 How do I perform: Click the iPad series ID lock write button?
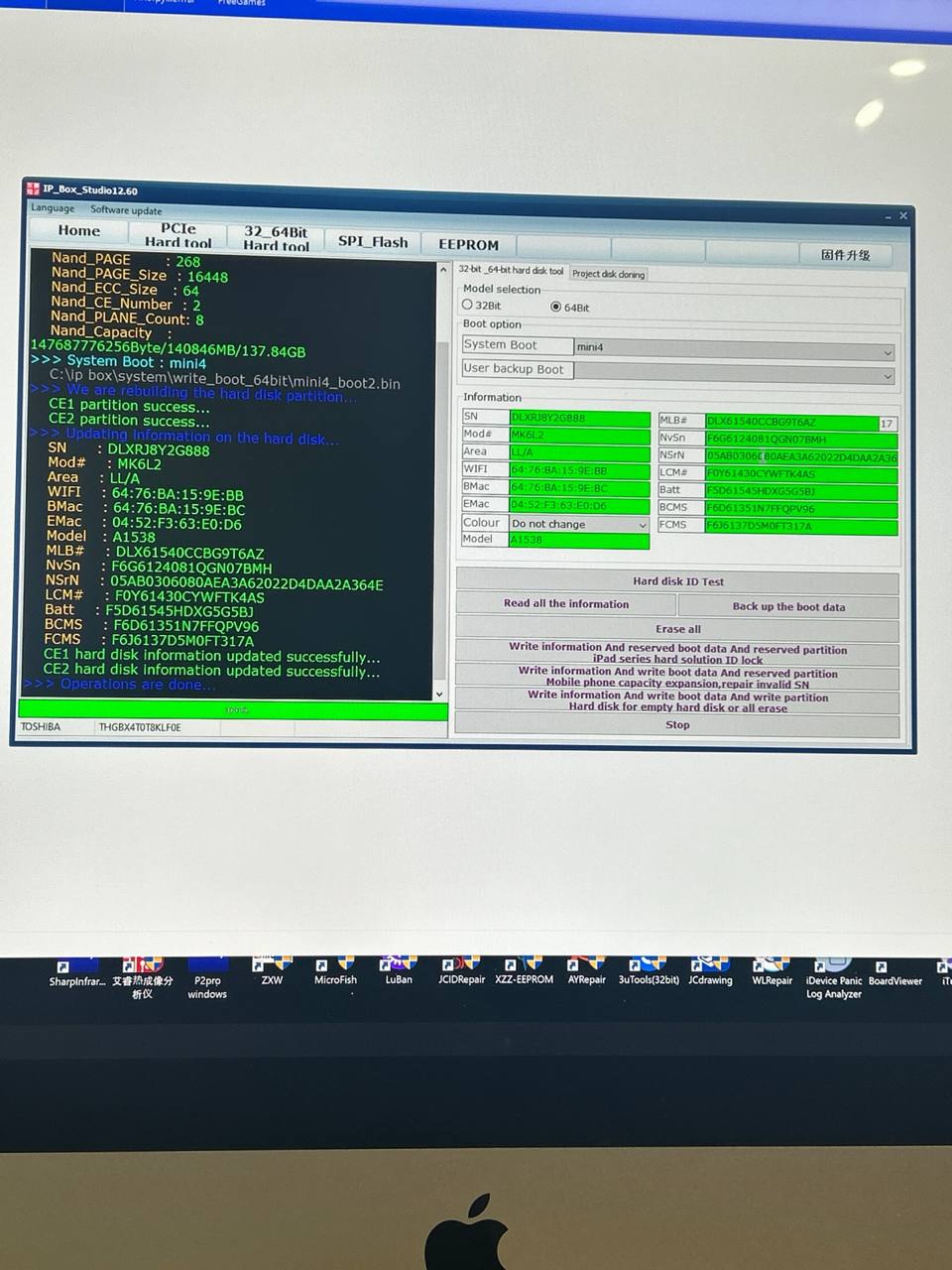click(x=677, y=654)
